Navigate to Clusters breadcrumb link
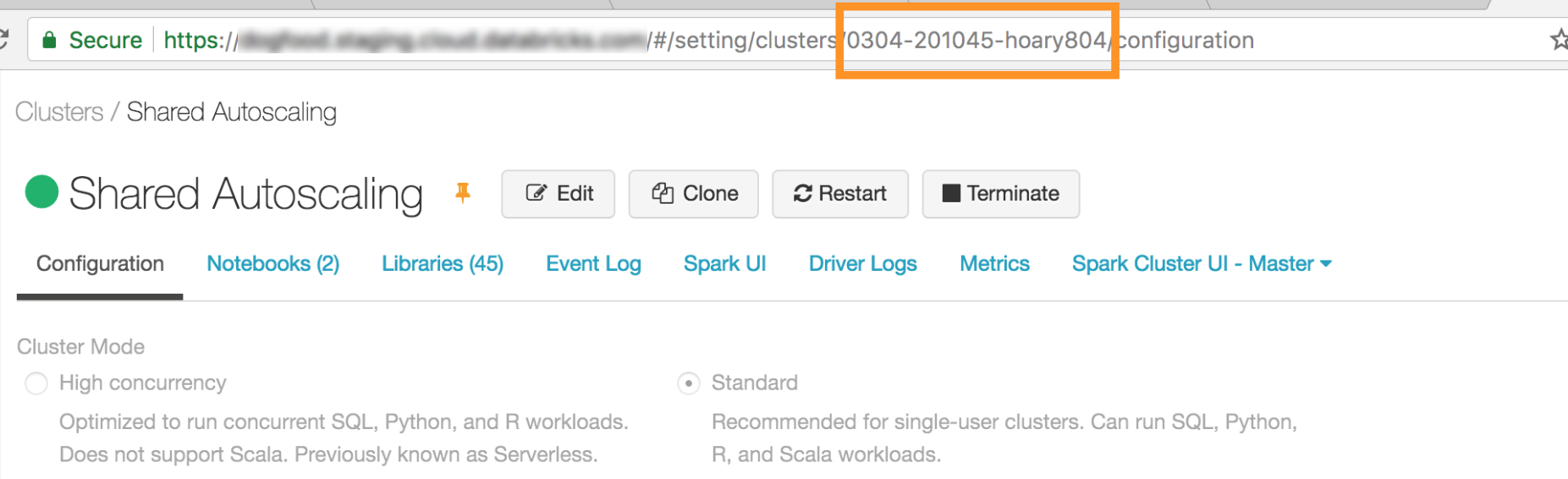This screenshot has height=479, width=1568. pos(59,112)
